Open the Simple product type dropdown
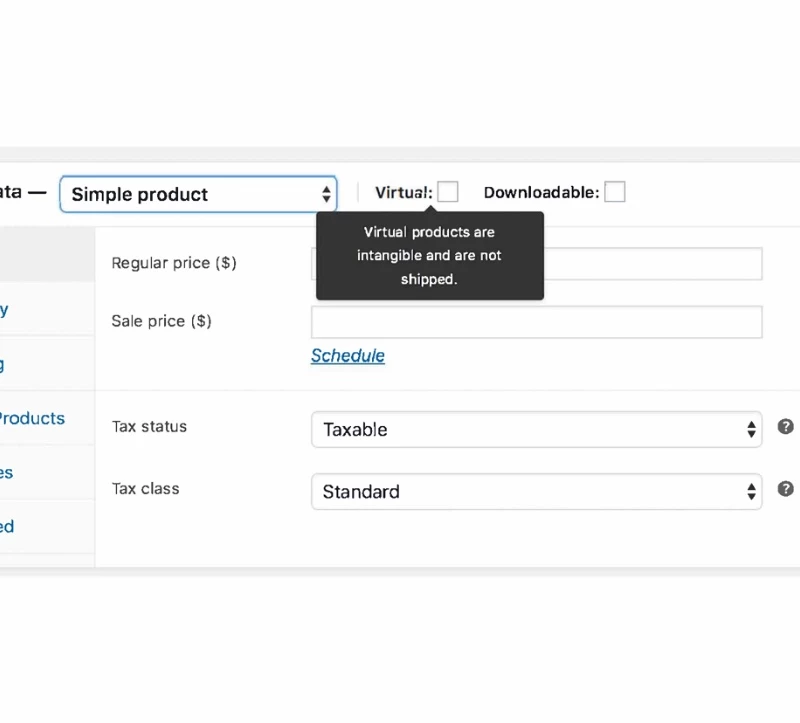 198,194
